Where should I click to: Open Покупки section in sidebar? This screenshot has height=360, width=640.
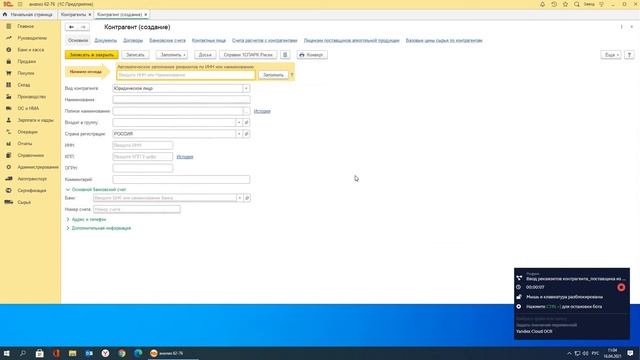[x=26, y=73]
